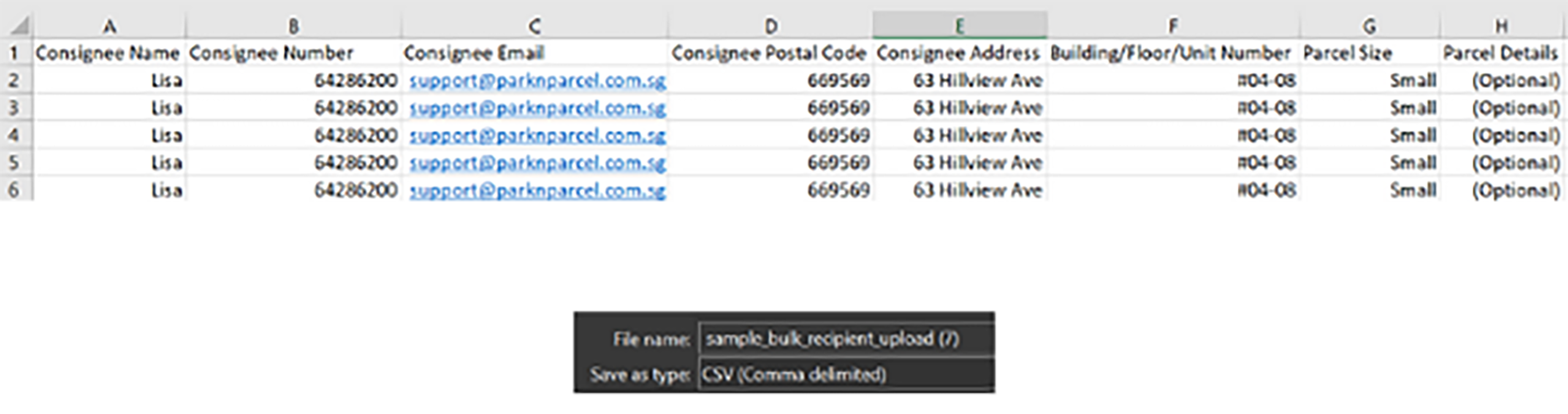
Task: Select column H header
Action: point(1501,26)
